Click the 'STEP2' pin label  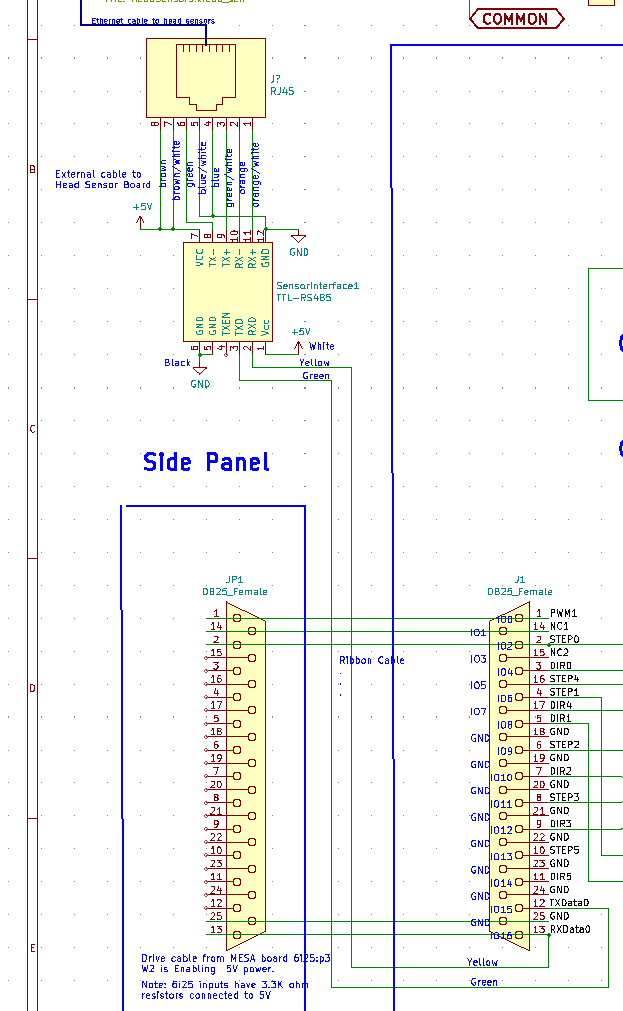point(564,744)
